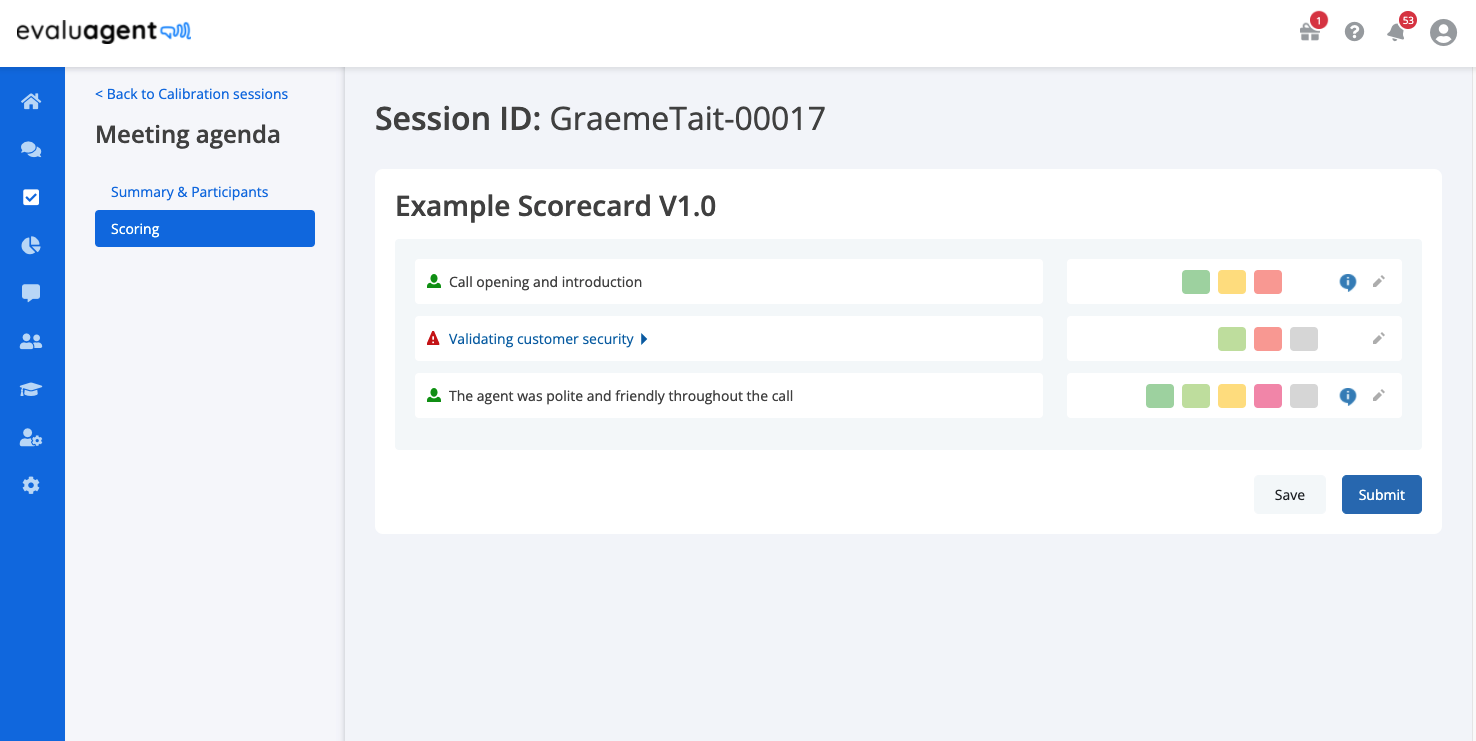Open the Summary & Participants agenda item
Screen dimensions: 1476x741
coord(190,192)
